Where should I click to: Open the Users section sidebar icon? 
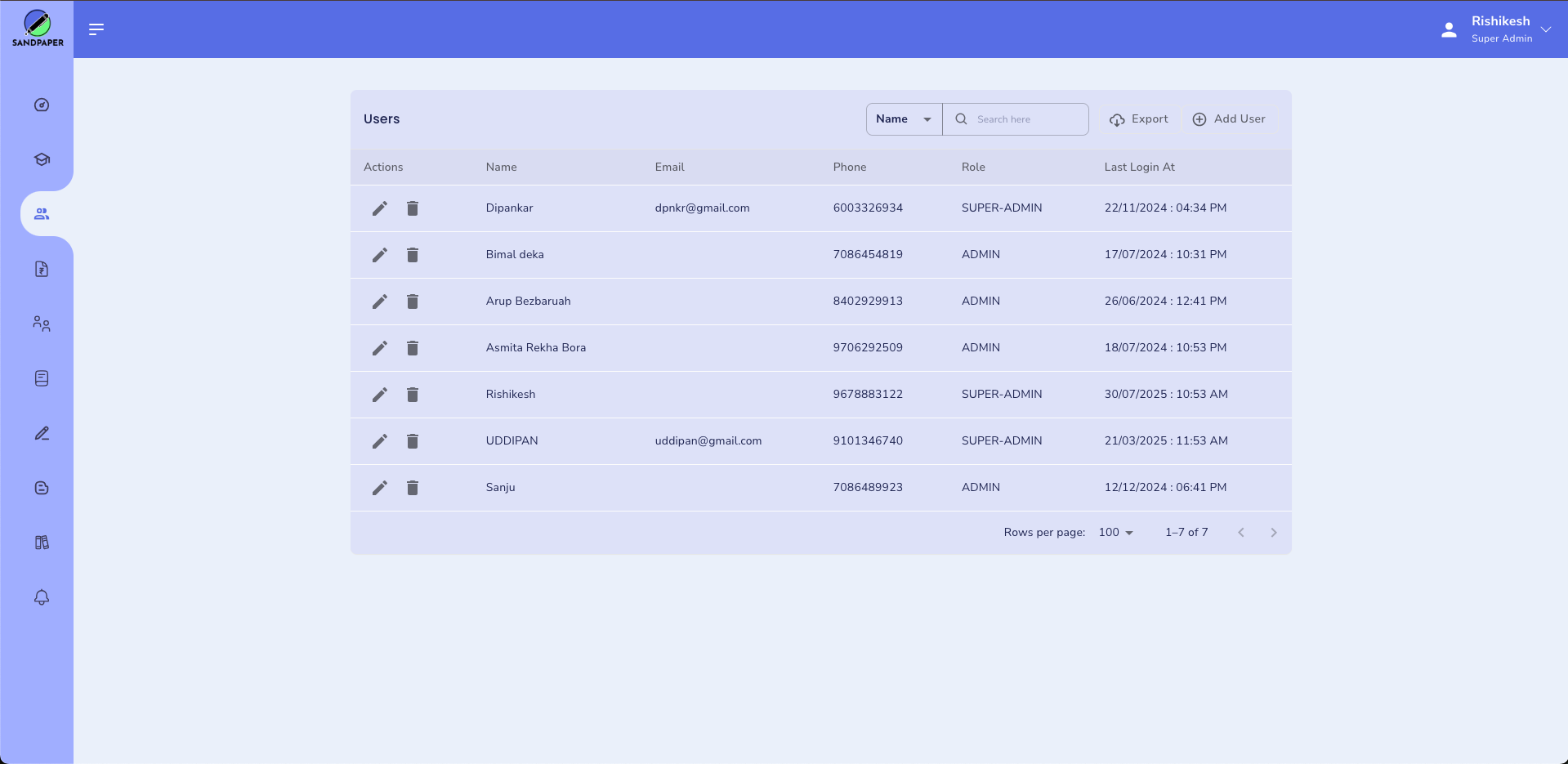40,213
